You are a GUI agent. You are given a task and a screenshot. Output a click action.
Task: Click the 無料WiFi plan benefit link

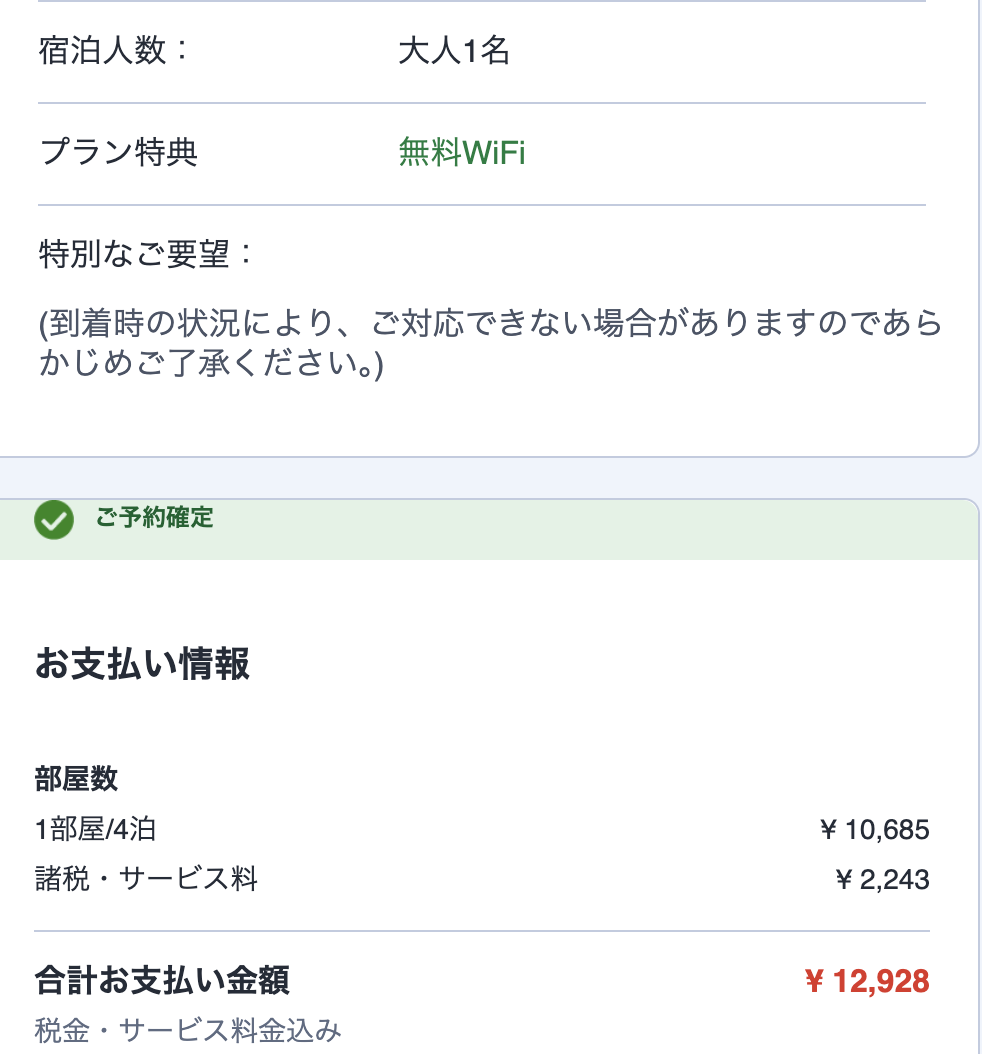(x=462, y=153)
